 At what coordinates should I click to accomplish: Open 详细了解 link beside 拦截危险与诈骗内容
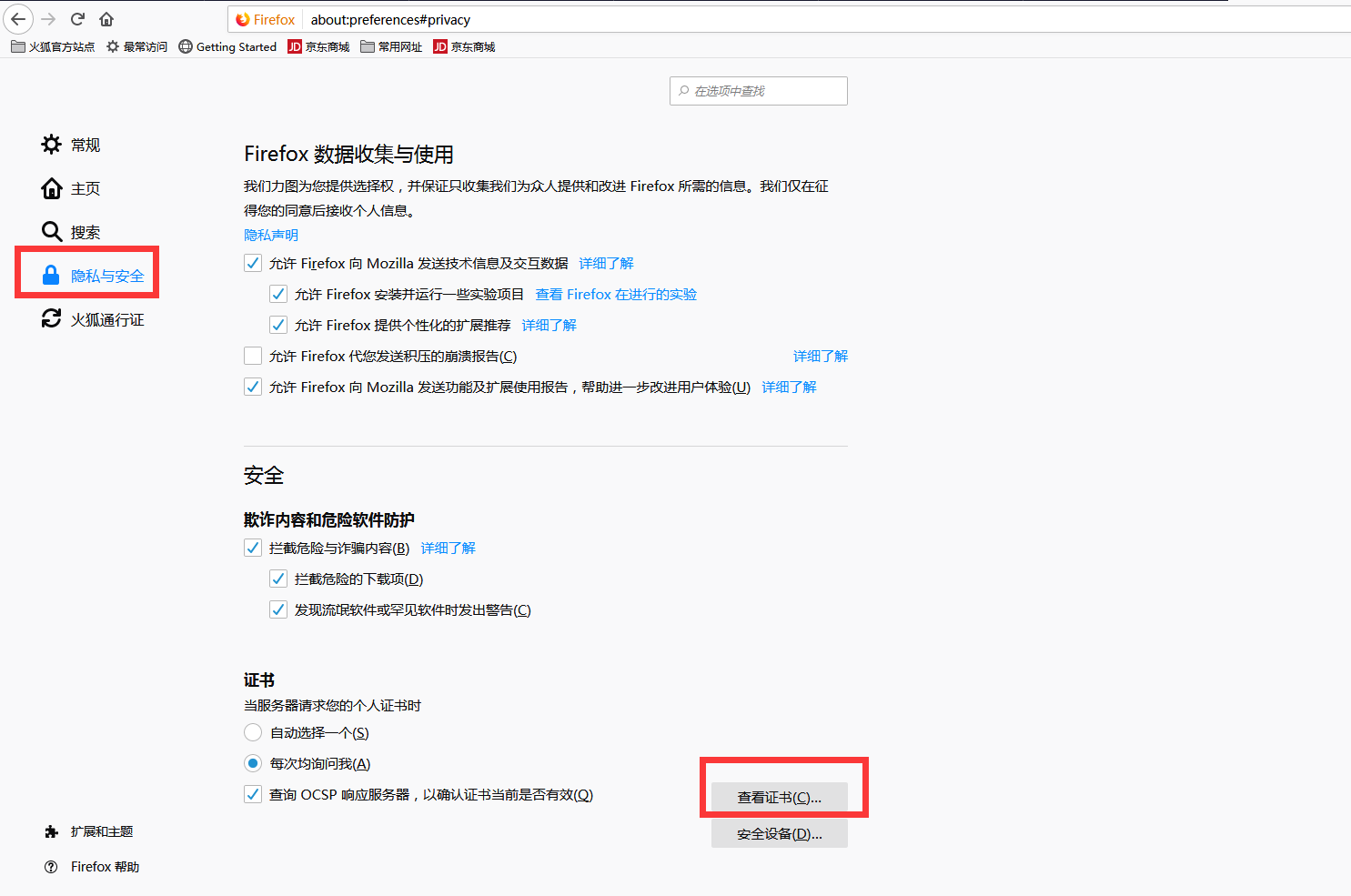(448, 548)
